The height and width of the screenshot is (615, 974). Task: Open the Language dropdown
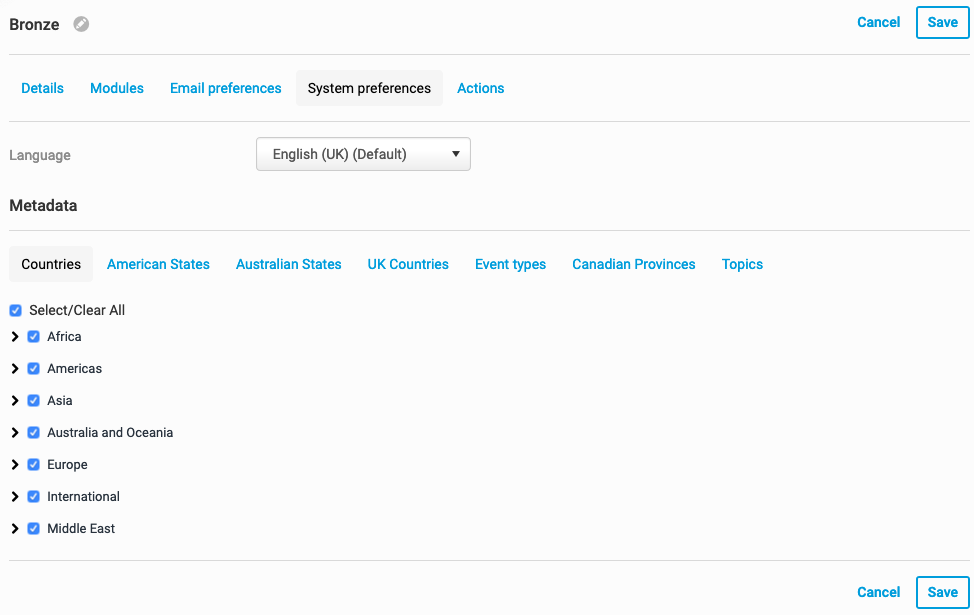(363, 155)
